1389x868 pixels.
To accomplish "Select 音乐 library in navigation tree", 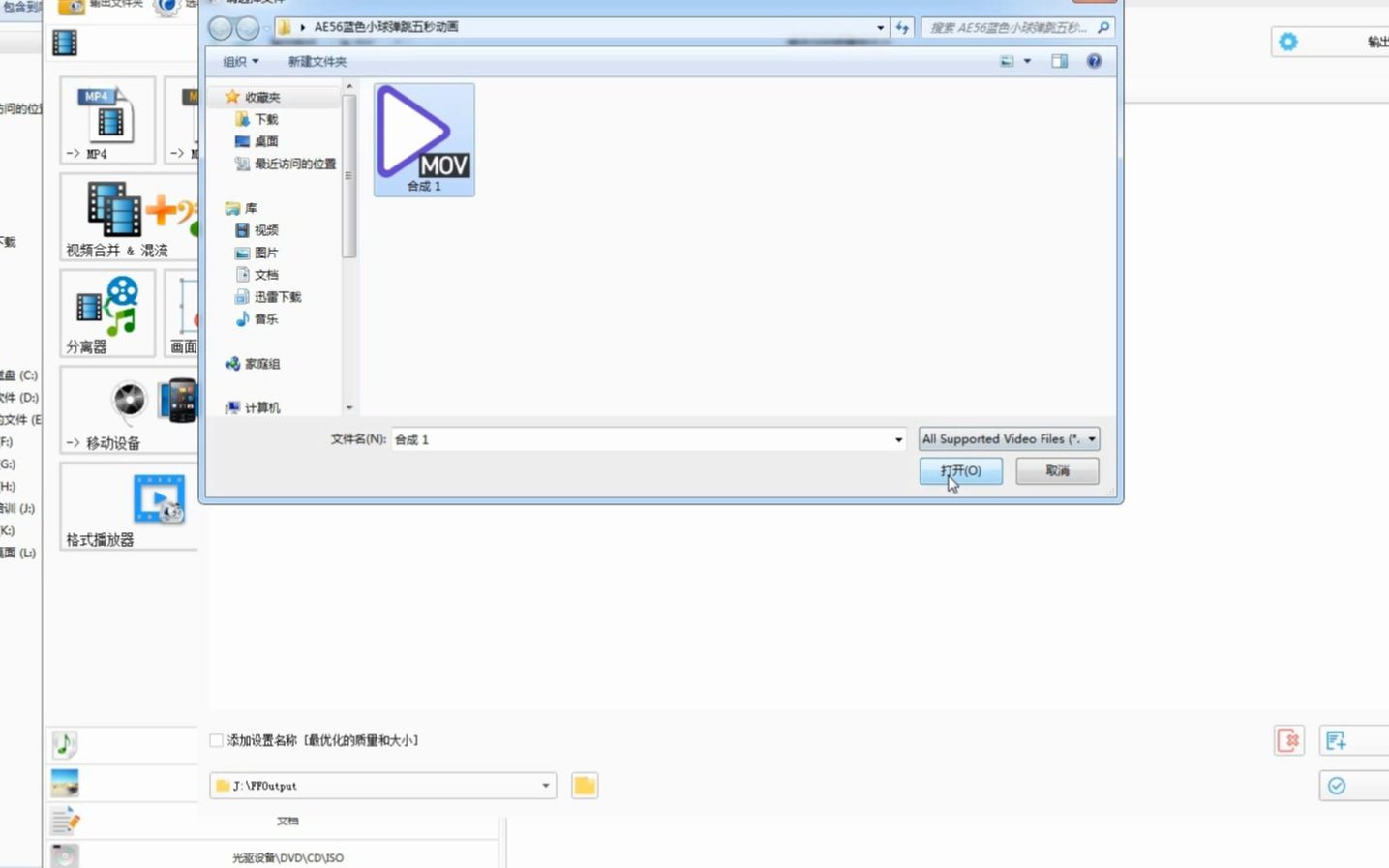I will pyautogui.click(x=257, y=319).
